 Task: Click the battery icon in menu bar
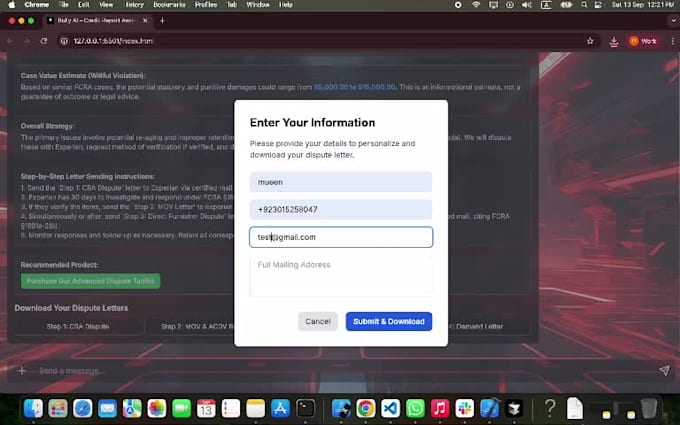[566, 5]
